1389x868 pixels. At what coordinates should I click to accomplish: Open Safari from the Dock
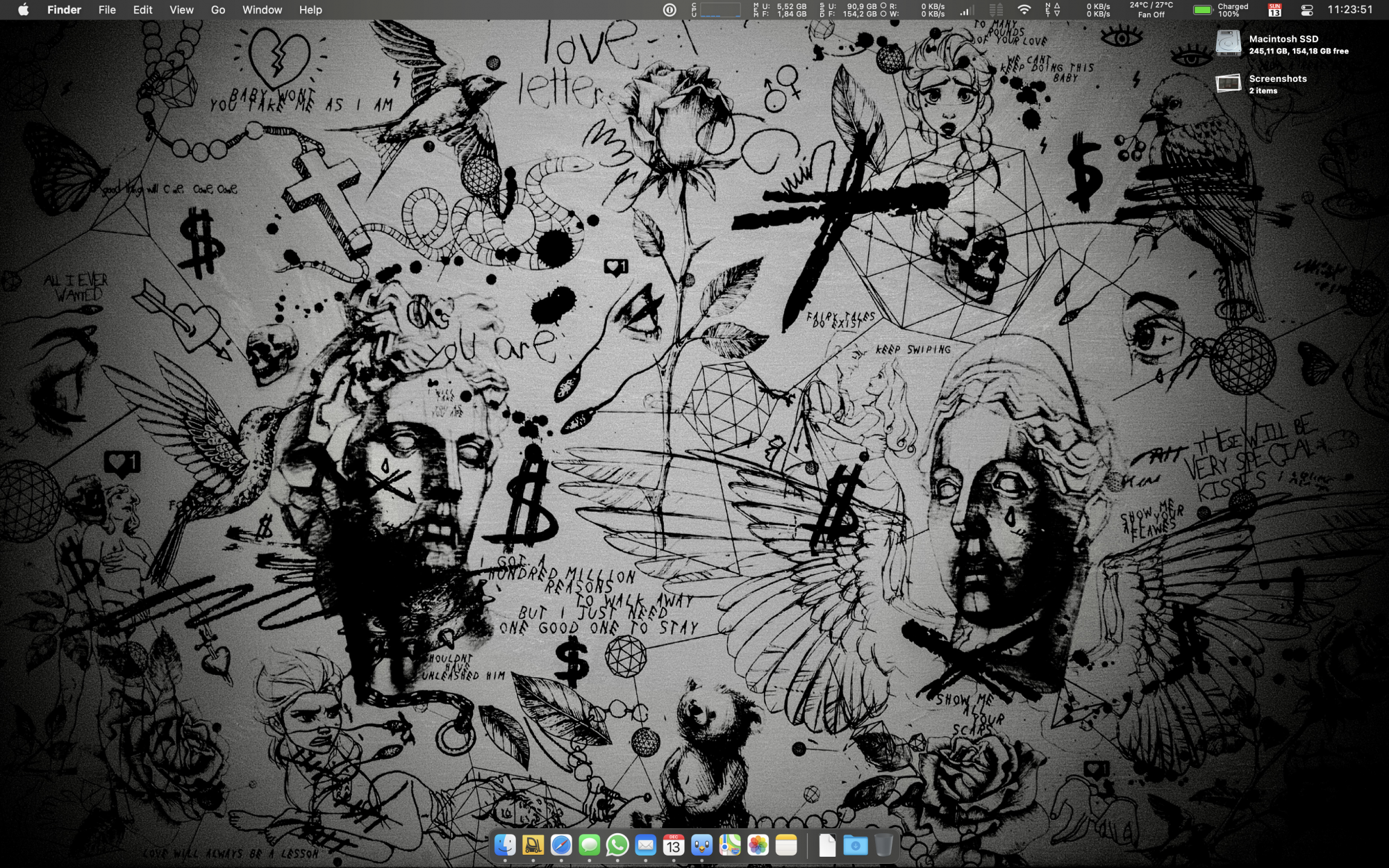click(x=561, y=845)
